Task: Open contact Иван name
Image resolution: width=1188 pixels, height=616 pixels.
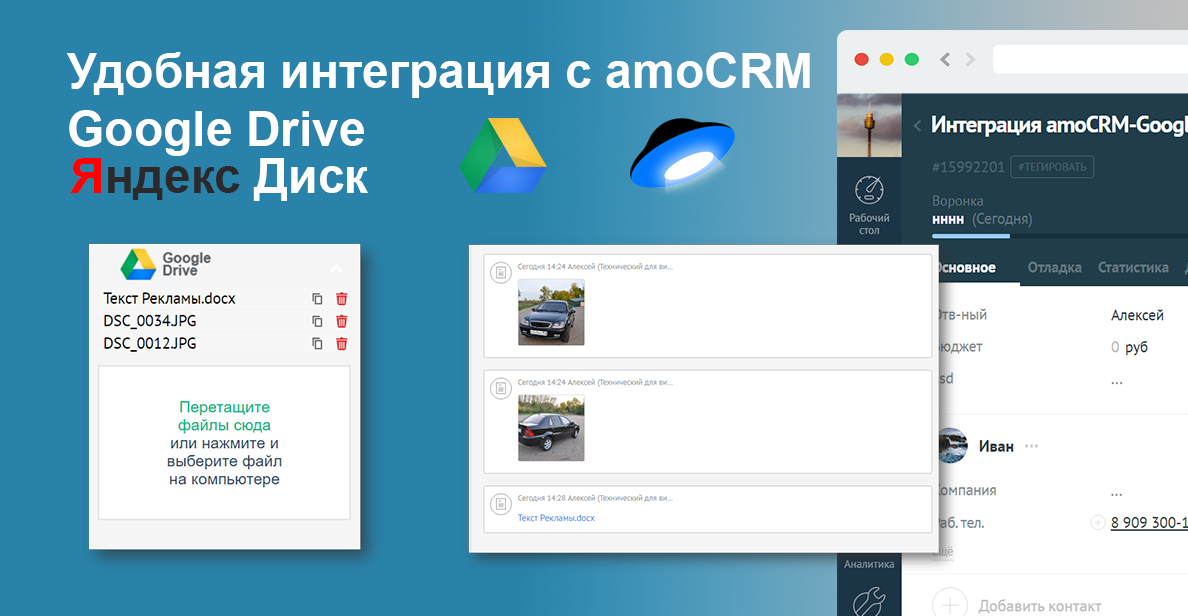Action: tap(996, 446)
